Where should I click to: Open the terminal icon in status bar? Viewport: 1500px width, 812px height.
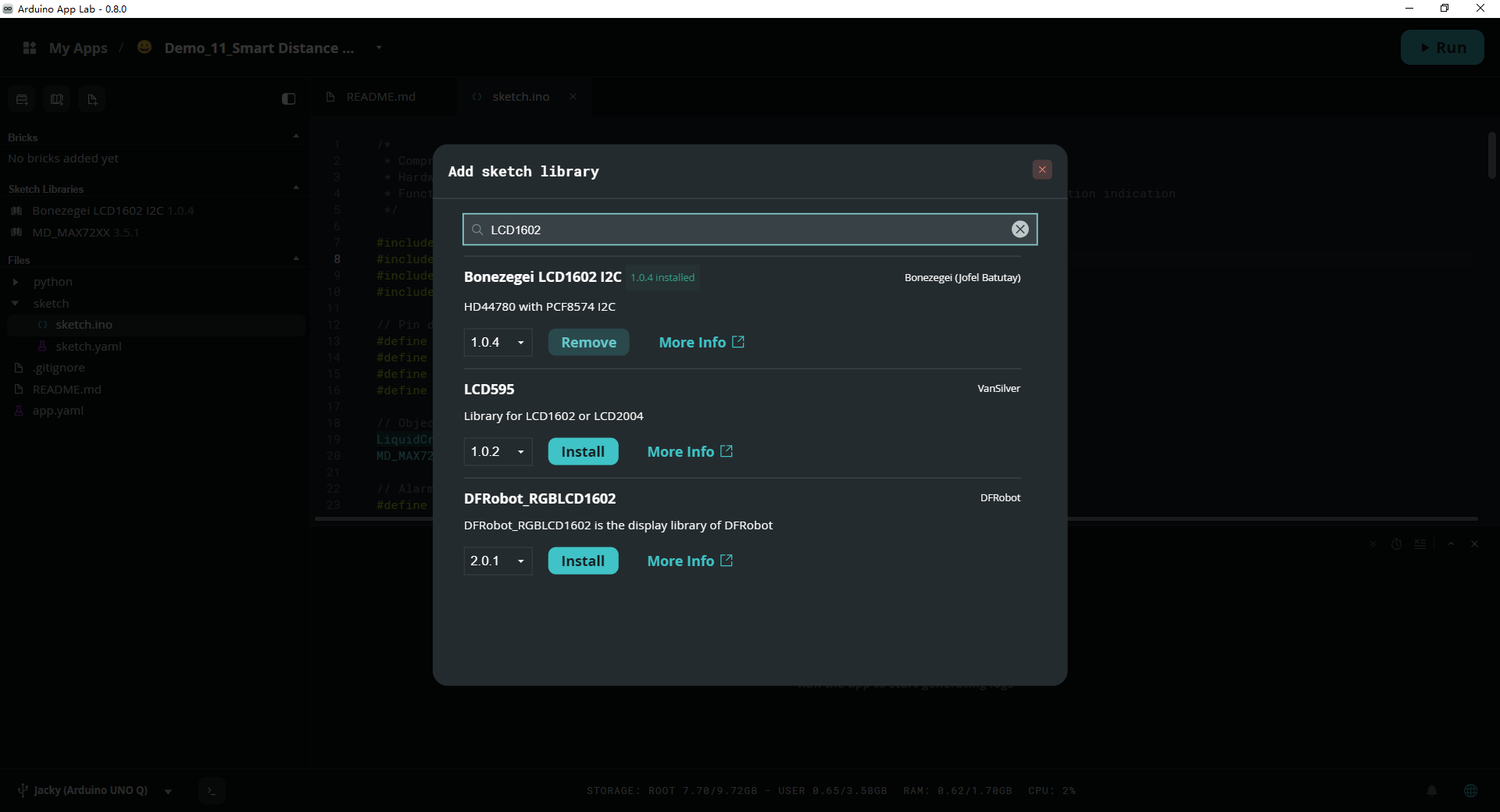click(212, 791)
